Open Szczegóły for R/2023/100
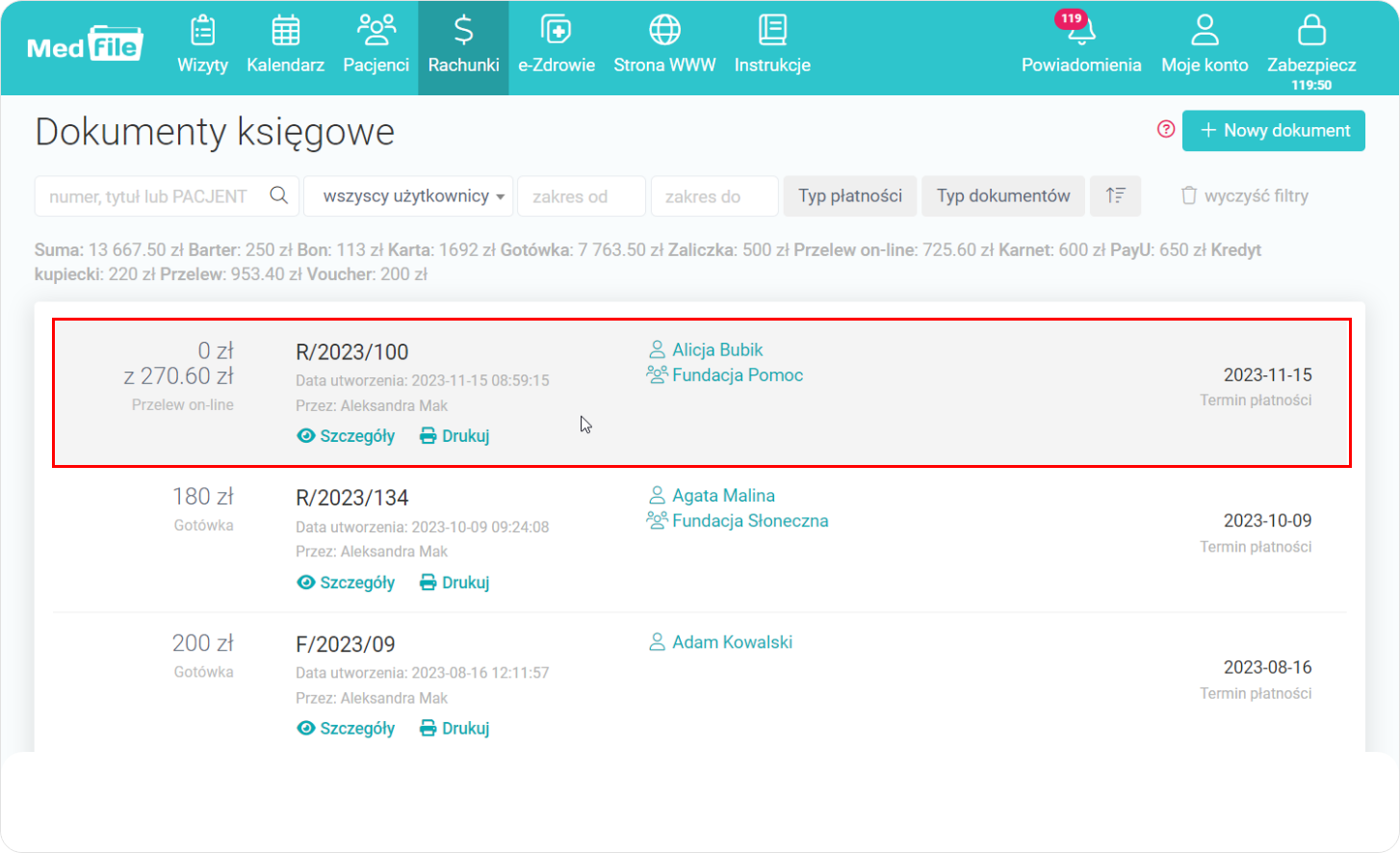 coord(346,436)
